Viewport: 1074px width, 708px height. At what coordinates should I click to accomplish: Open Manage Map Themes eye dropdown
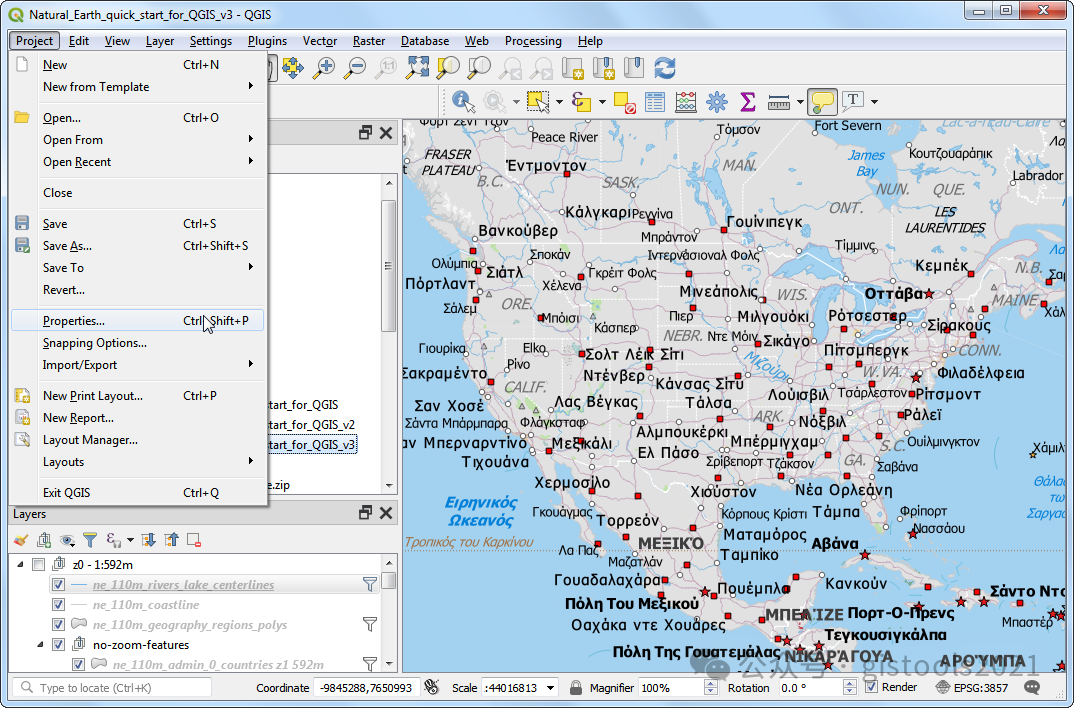point(67,540)
